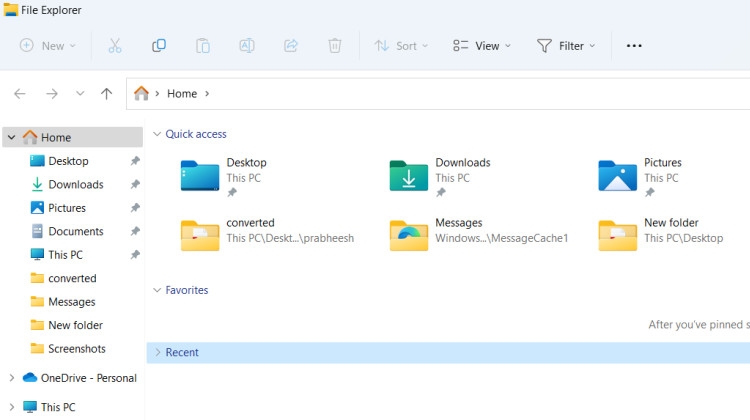Click path text This PC\Desktop

684,238
